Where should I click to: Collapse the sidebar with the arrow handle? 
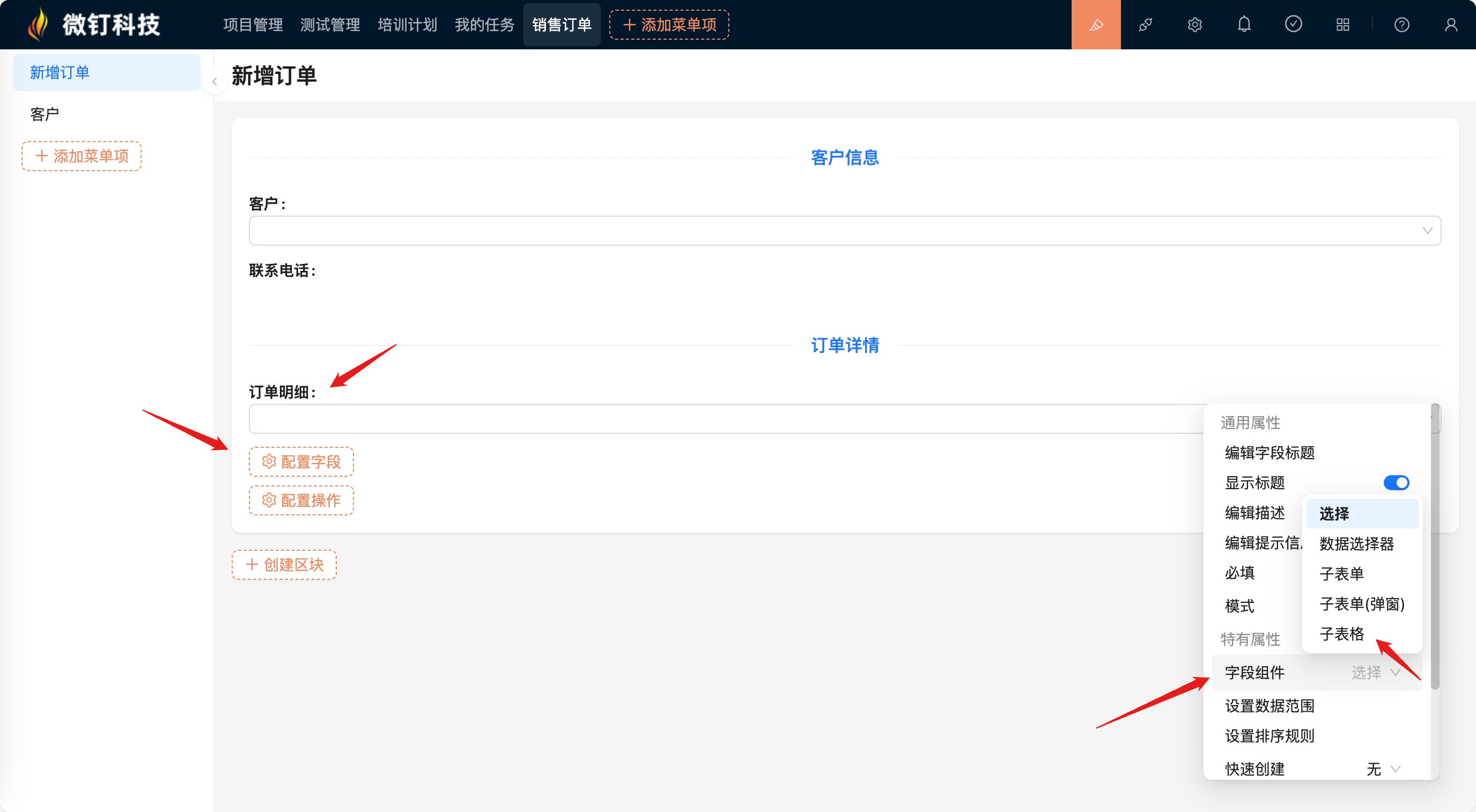(x=215, y=82)
